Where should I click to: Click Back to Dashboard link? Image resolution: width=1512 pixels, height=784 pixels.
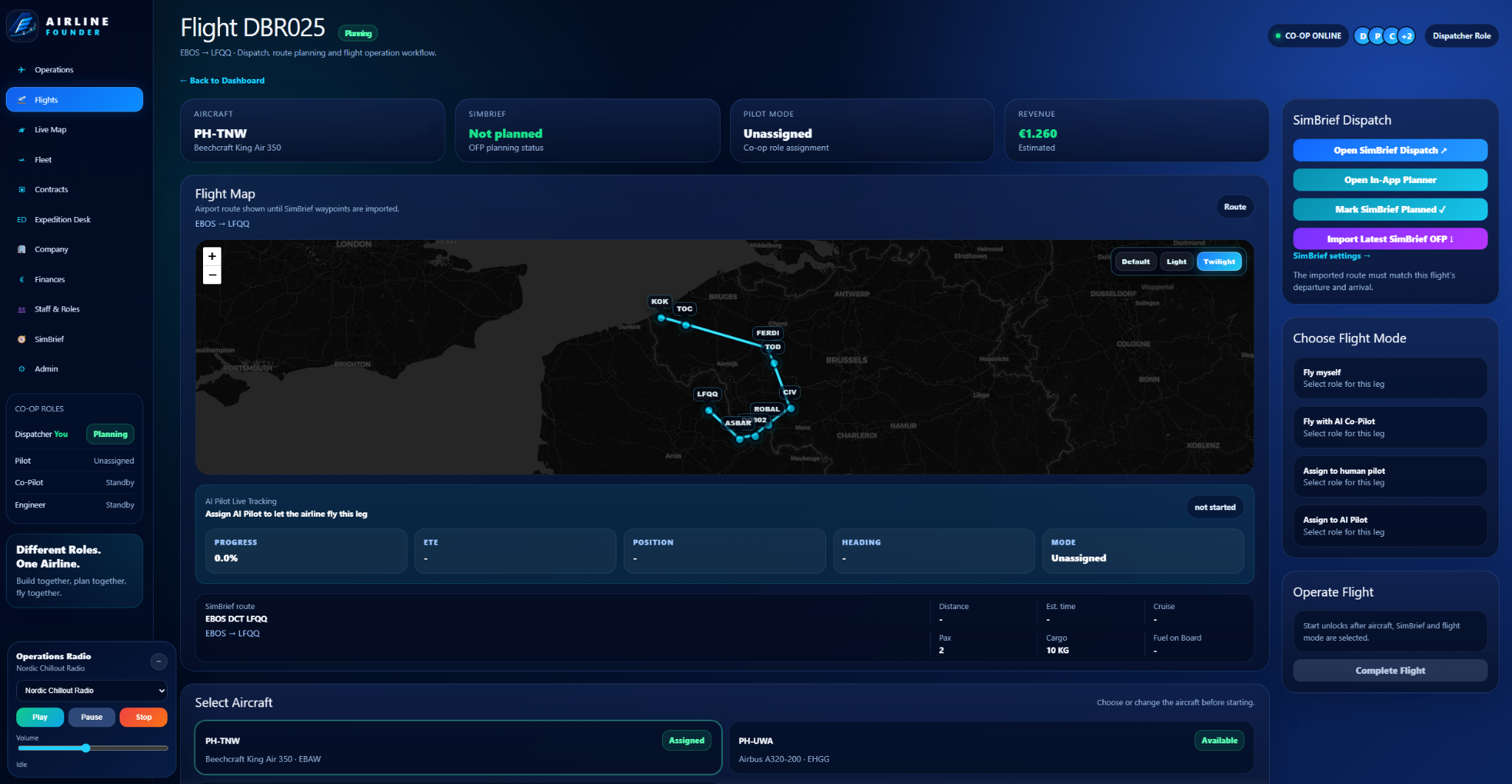click(222, 80)
